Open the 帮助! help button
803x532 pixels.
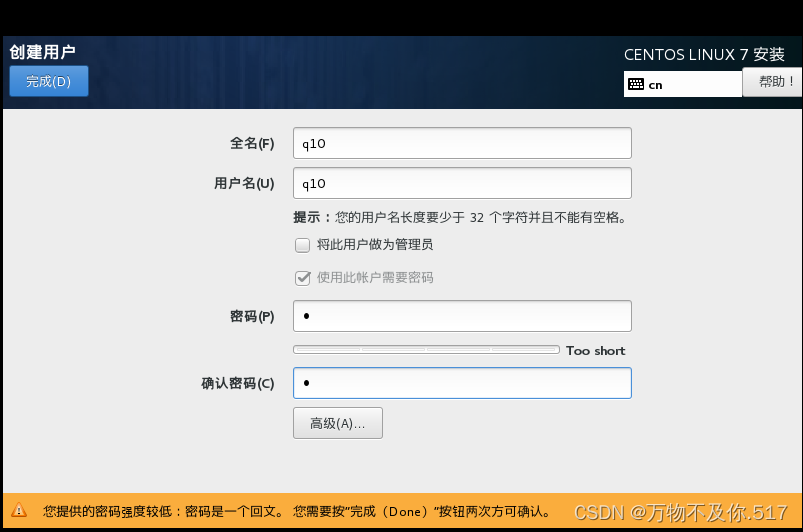click(x=773, y=81)
